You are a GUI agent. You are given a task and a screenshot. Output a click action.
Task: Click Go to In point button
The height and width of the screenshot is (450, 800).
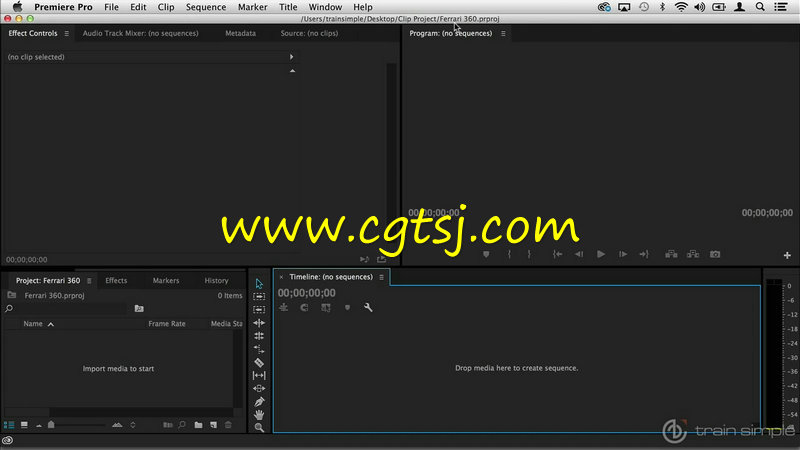coord(558,254)
